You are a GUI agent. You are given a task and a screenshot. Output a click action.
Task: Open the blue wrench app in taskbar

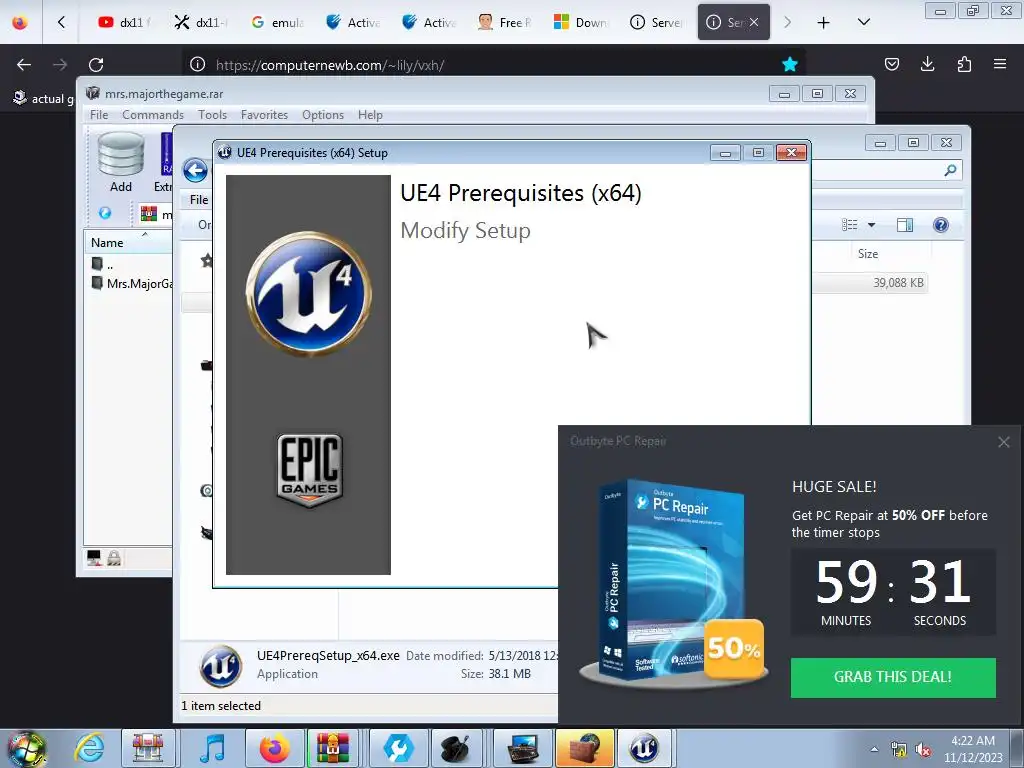(x=397, y=748)
